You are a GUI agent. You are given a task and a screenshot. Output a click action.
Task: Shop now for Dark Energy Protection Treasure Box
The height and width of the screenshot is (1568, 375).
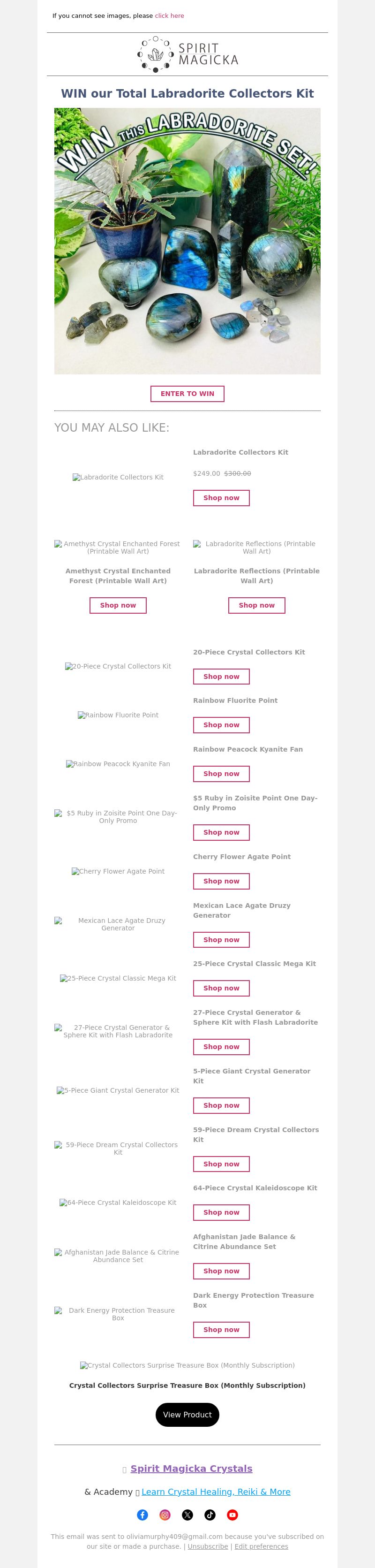pos(221,1330)
